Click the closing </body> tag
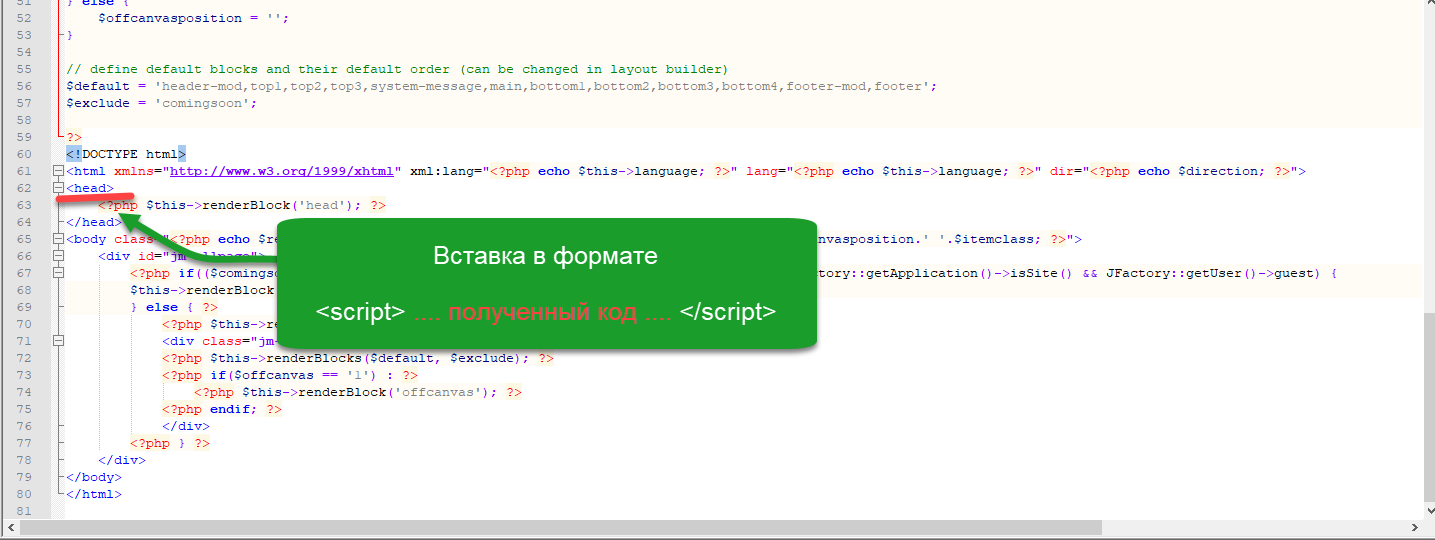Screen dimensions: 1435x540 tap(94, 477)
